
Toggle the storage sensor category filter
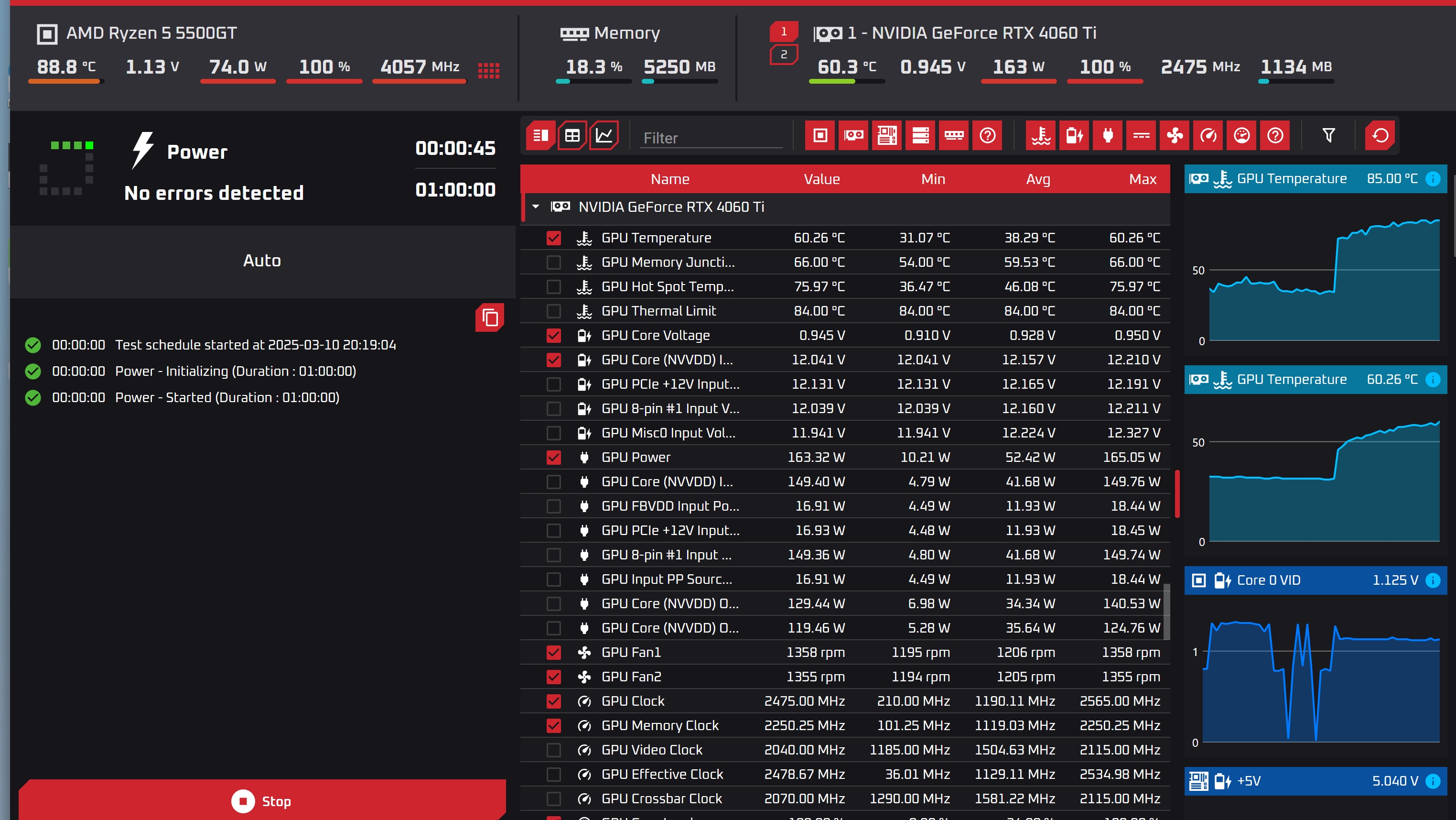tap(920, 135)
